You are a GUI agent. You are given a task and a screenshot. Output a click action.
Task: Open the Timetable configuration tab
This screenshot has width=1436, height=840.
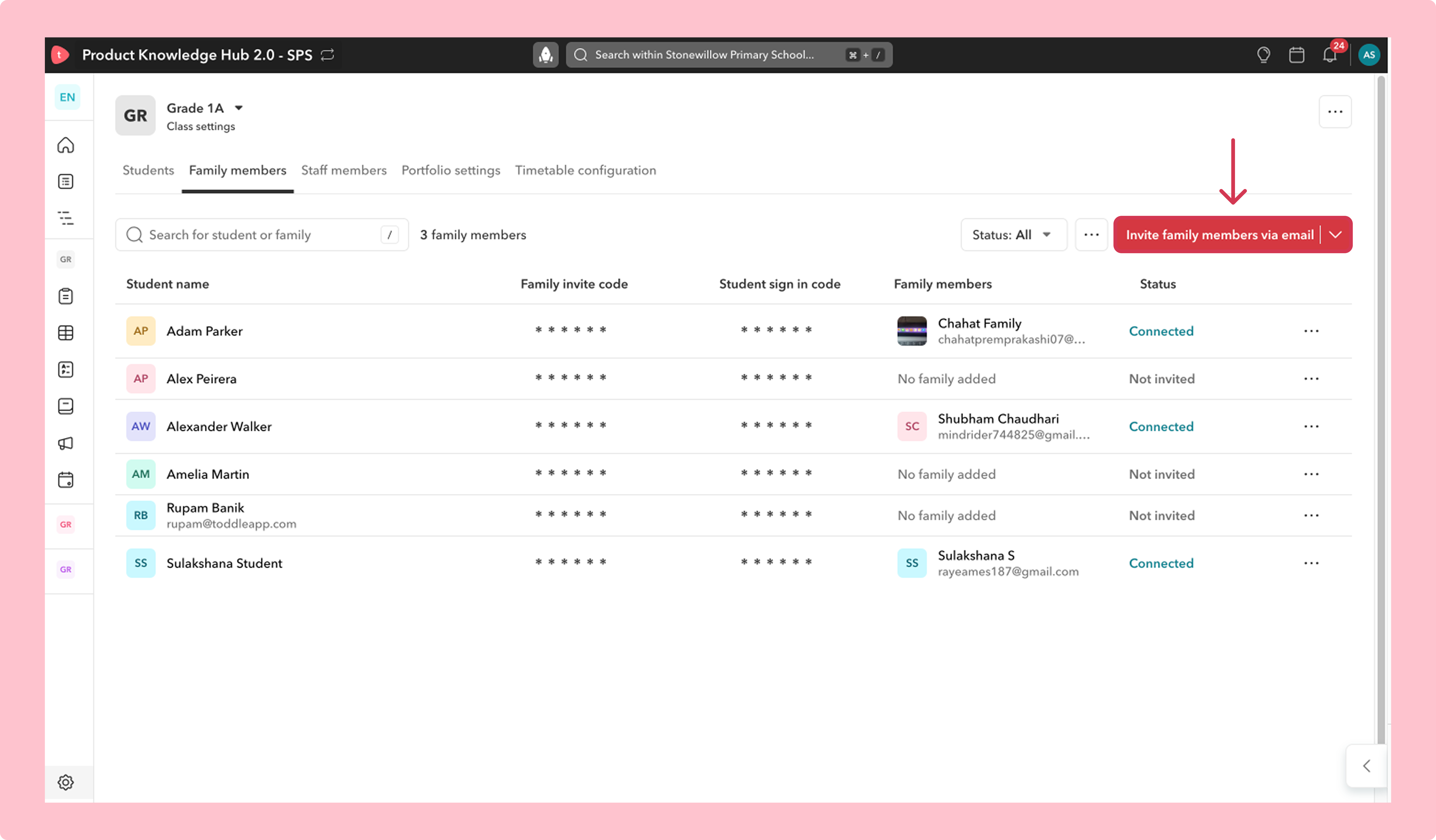point(586,170)
